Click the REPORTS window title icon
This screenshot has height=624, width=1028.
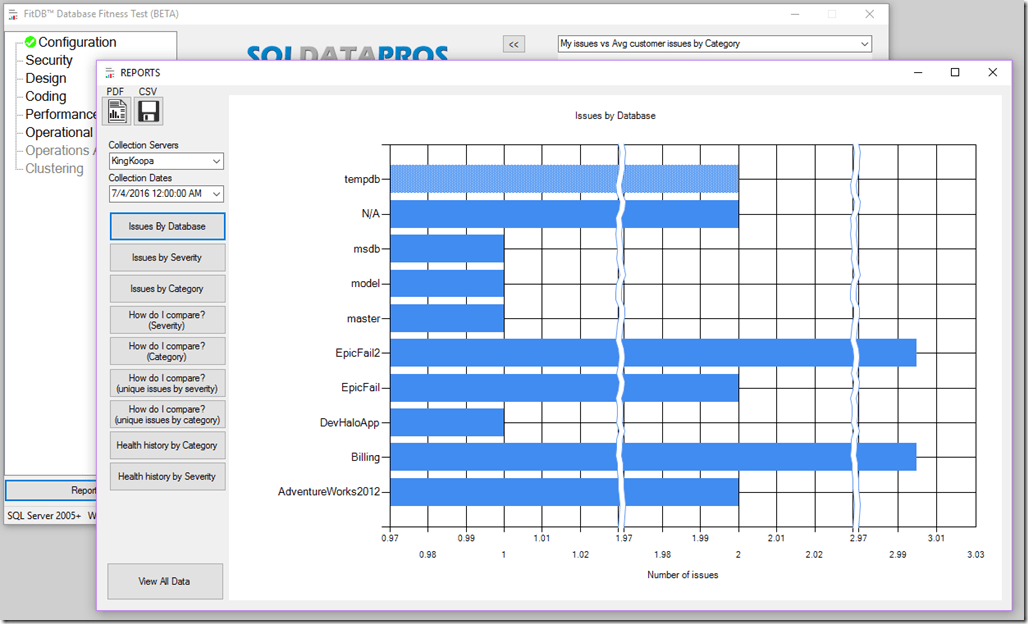(x=109, y=73)
